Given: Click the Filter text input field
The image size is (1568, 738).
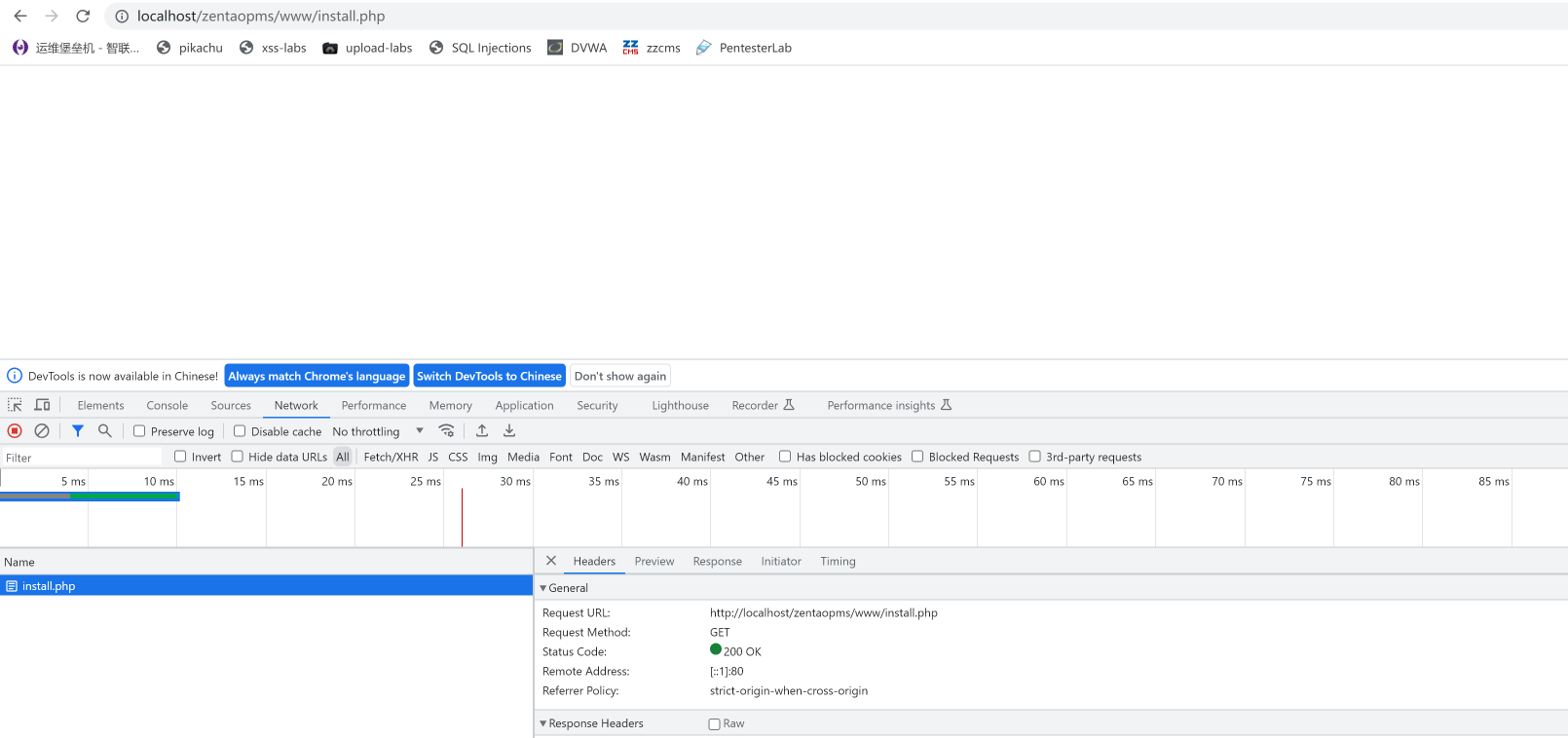Looking at the screenshot, I should (83, 458).
